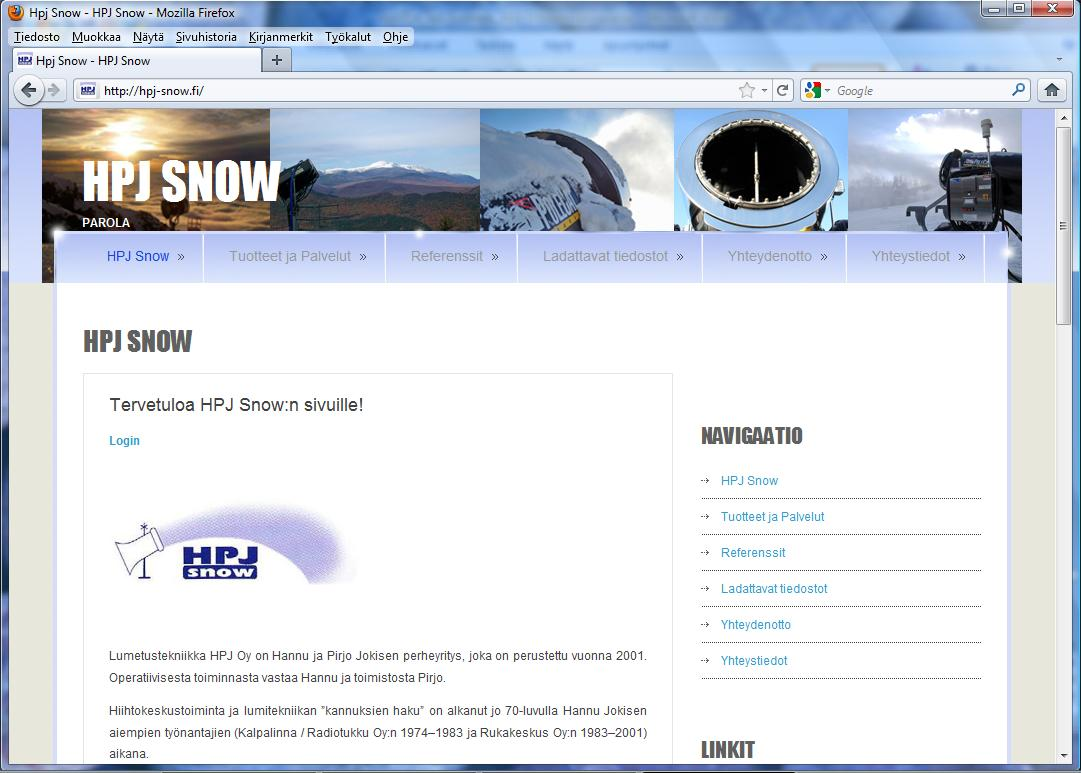
Task: Minimize the Firefox window
Action: click(x=993, y=9)
